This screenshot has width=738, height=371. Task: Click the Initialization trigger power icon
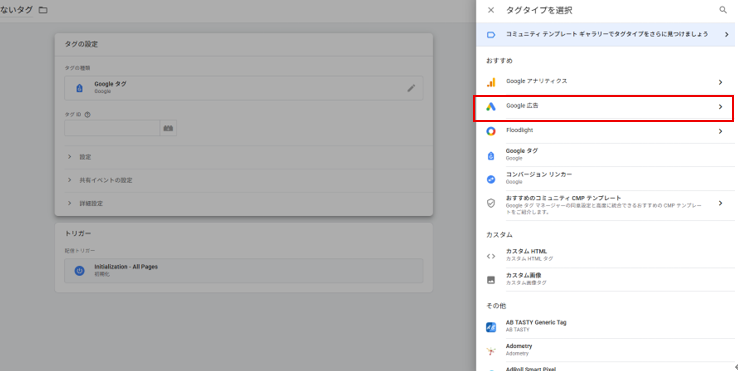(80, 271)
